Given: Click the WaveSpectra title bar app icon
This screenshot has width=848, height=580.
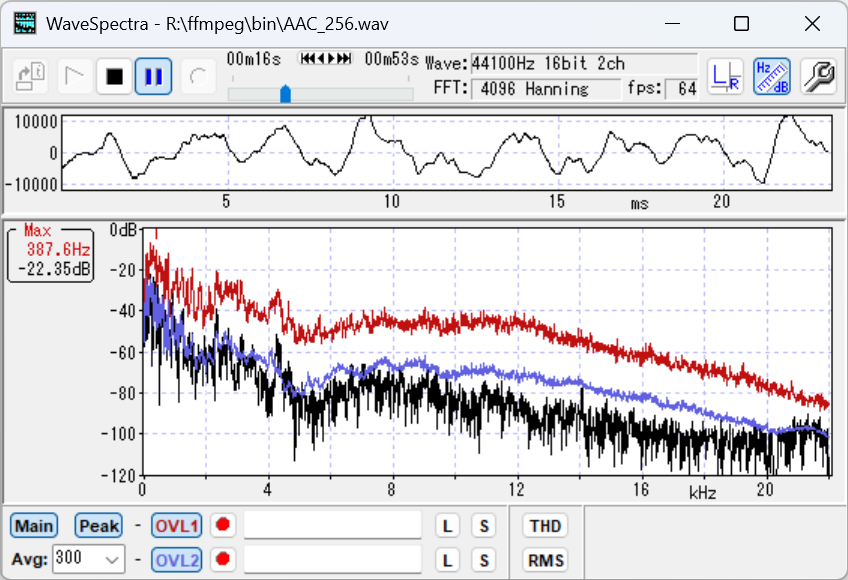Looking at the screenshot, I should tap(25, 24).
